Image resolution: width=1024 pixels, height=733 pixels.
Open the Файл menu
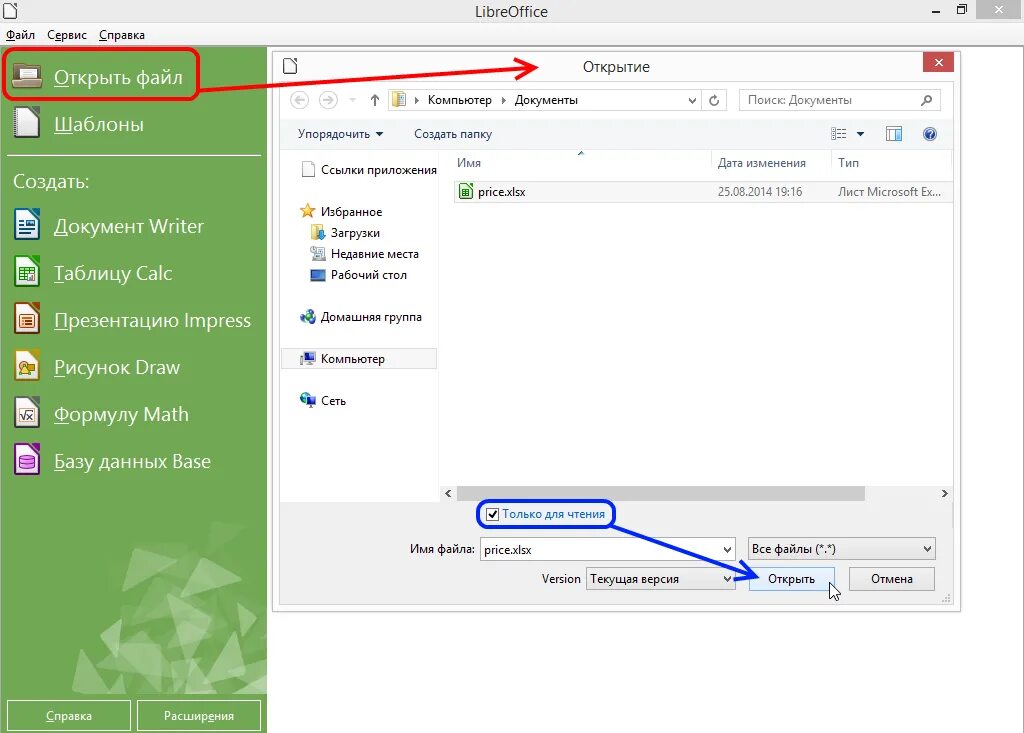20,35
